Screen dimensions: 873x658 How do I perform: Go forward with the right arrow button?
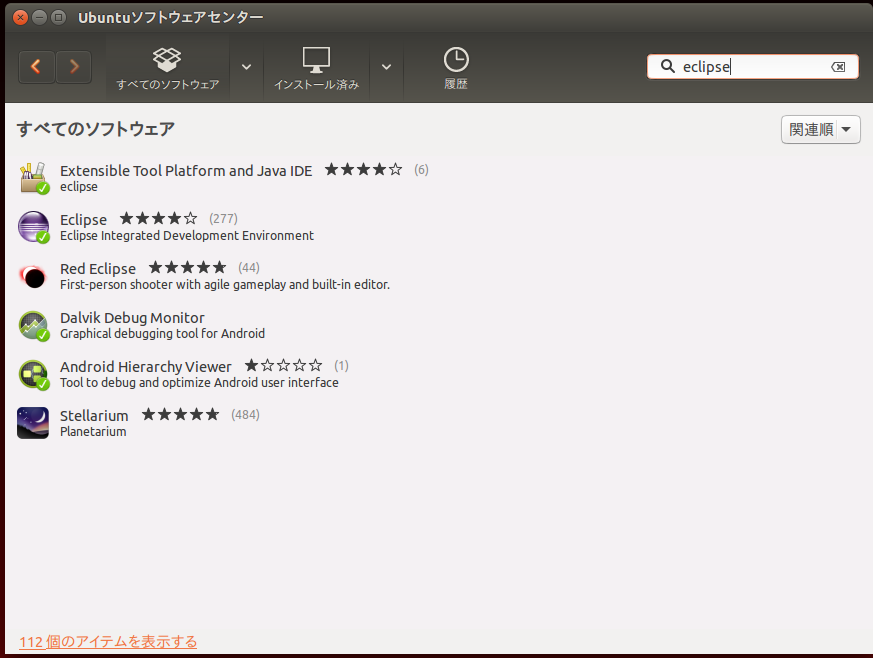click(x=73, y=67)
